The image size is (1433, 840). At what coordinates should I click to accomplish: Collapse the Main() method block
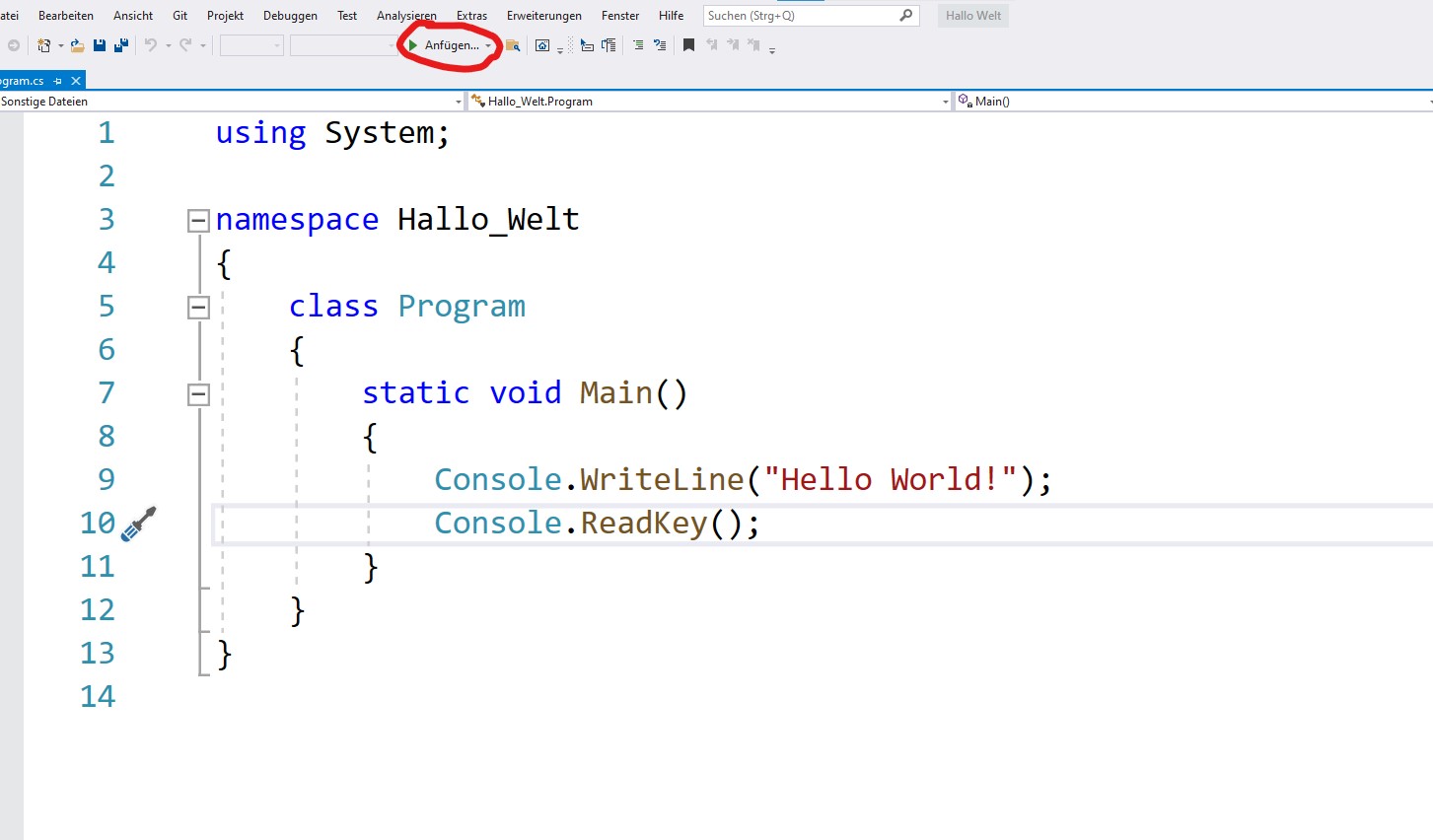tap(198, 394)
